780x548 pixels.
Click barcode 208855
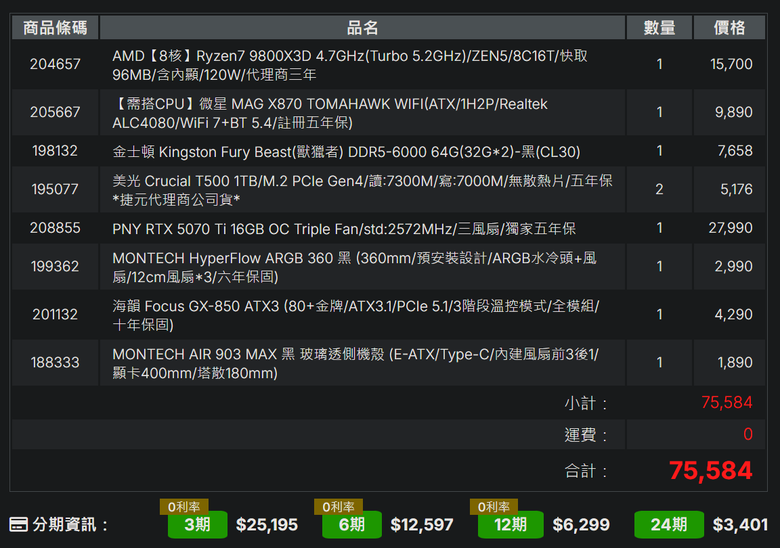(x=55, y=228)
